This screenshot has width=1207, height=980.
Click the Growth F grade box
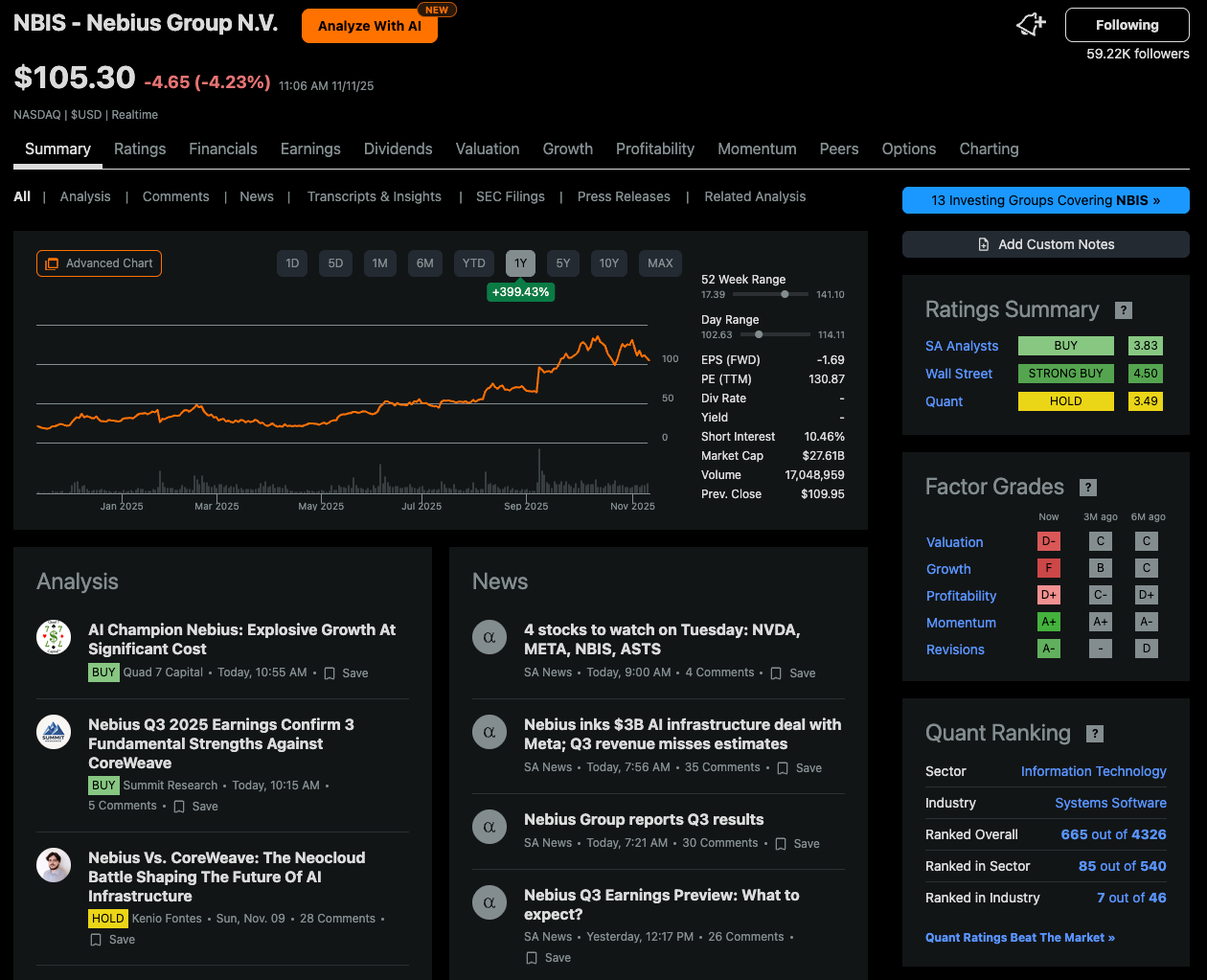pos(1049,568)
